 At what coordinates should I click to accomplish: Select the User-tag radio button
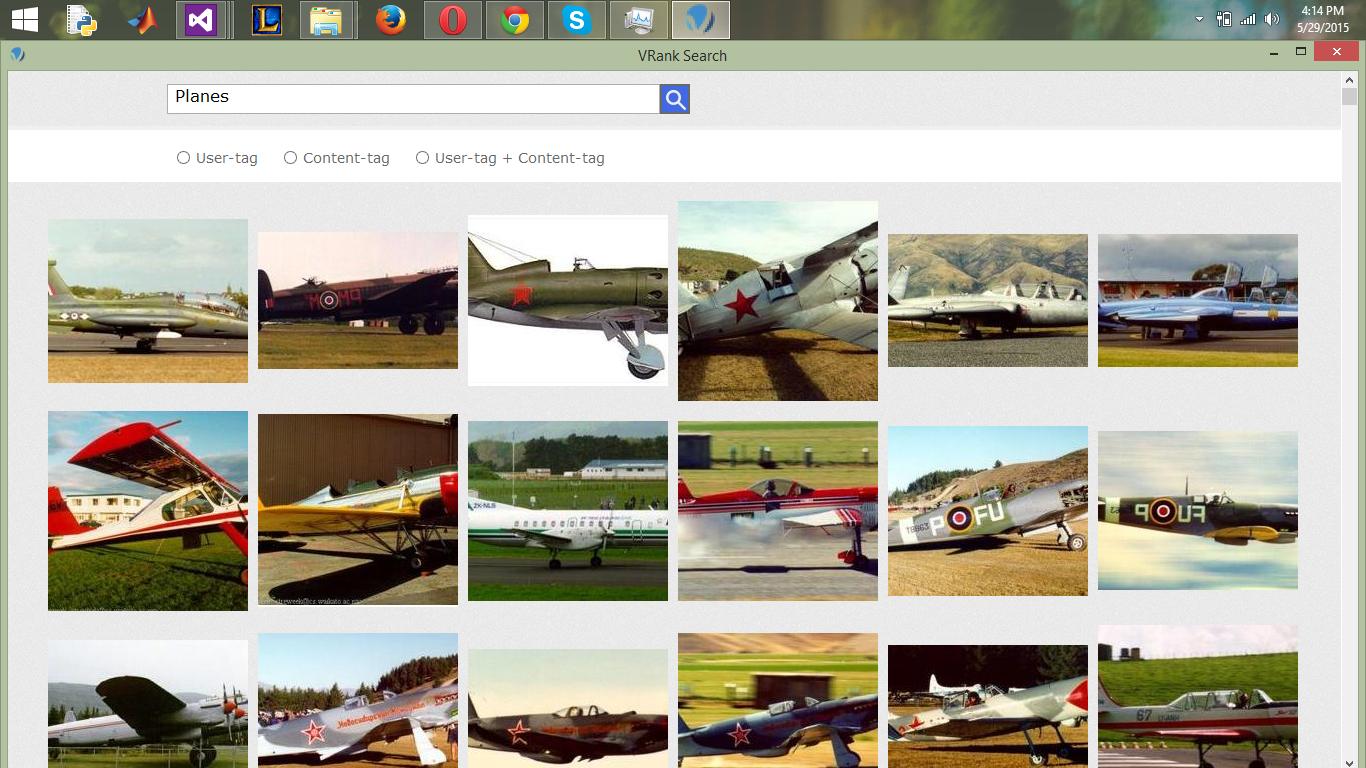tap(183, 158)
